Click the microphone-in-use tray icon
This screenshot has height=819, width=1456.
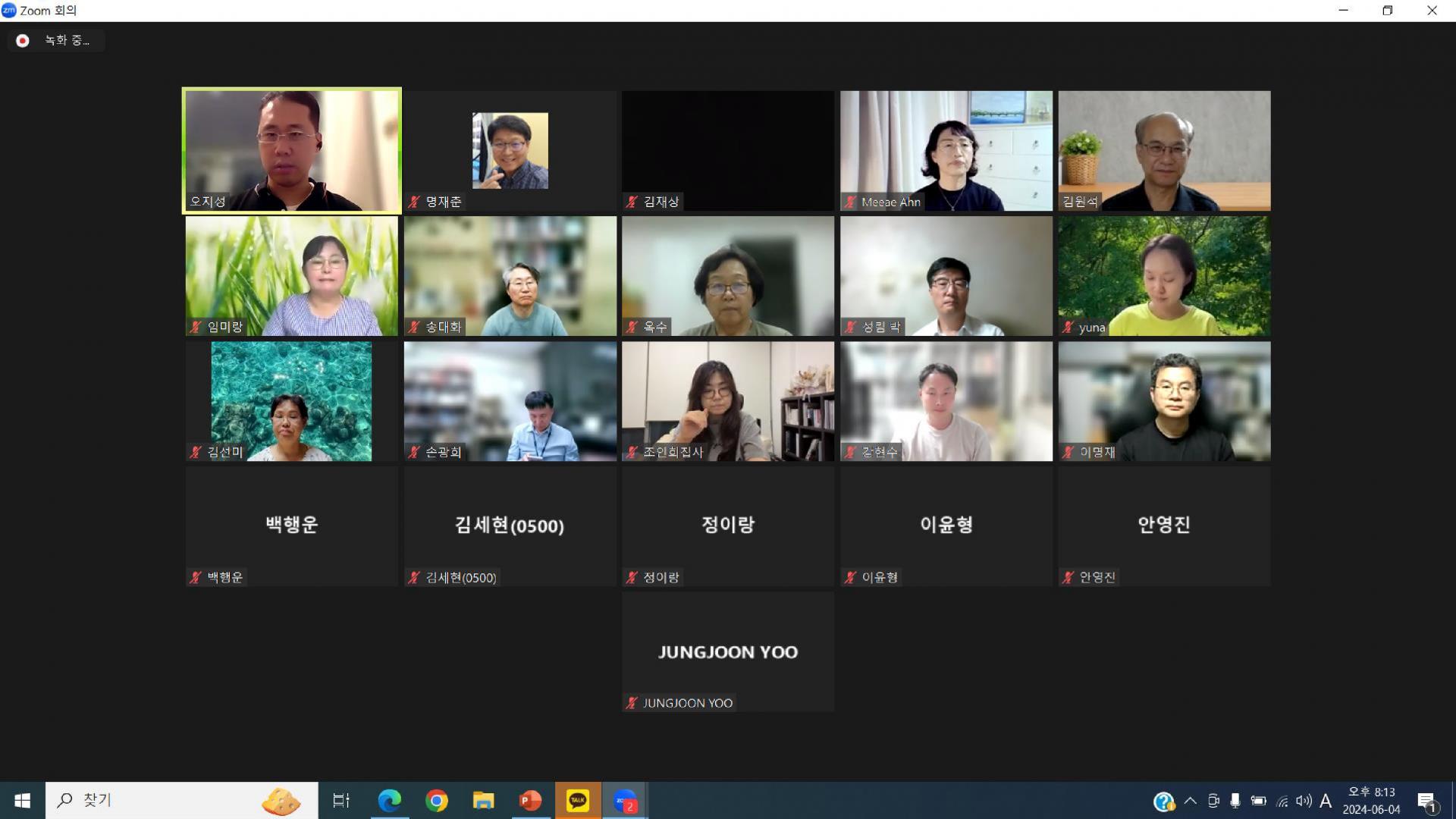pyautogui.click(x=1235, y=801)
